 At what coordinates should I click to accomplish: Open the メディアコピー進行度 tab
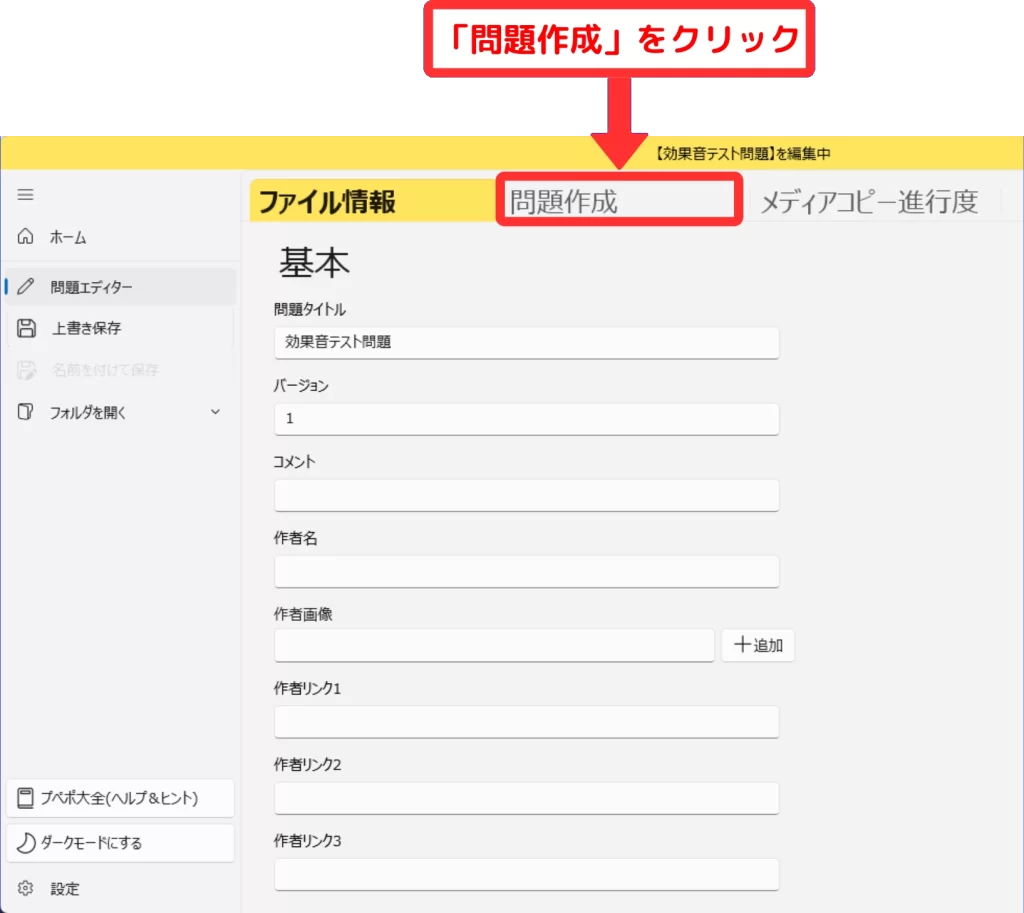click(868, 201)
